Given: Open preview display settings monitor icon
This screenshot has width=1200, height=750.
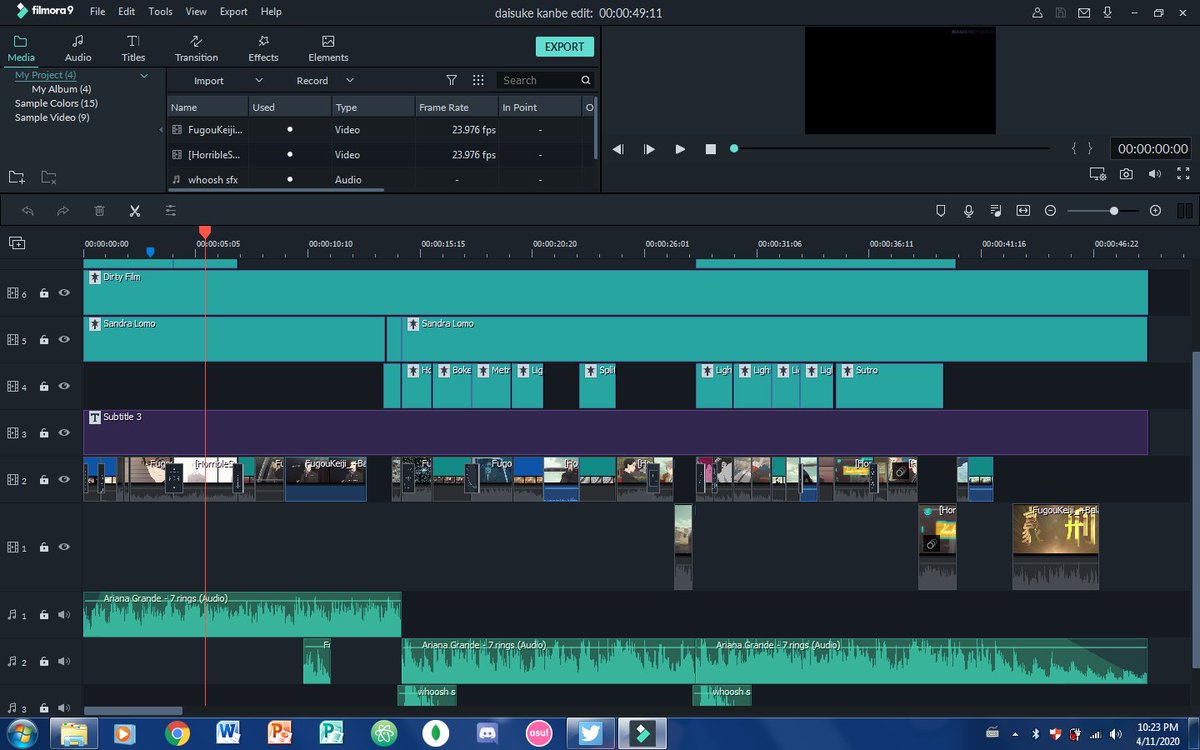Looking at the screenshot, I should [x=1098, y=174].
